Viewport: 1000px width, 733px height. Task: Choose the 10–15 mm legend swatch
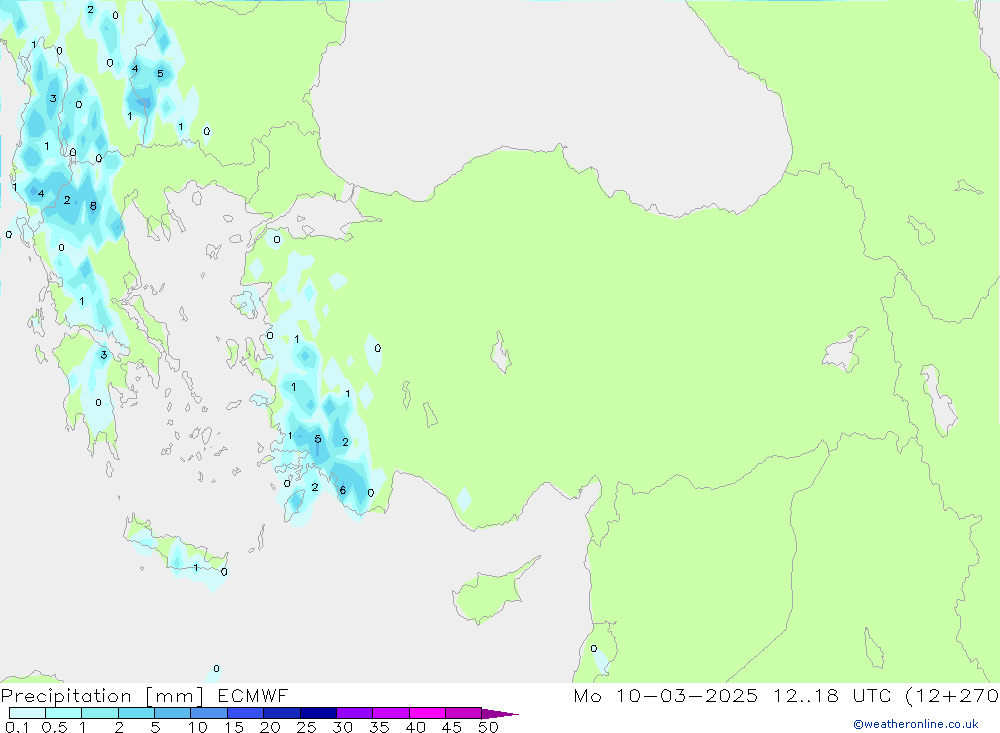point(209,713)
